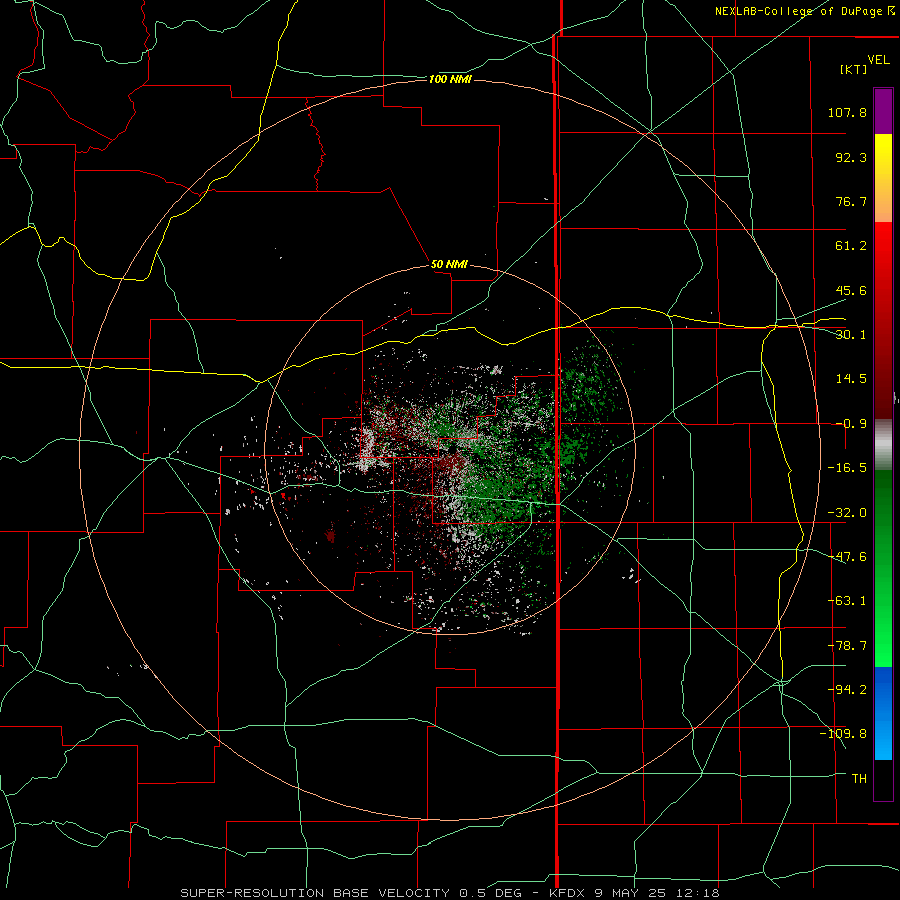The image size is (900, 900).
Task: Click the -94.2 scale value
Action: pos(847,689)
